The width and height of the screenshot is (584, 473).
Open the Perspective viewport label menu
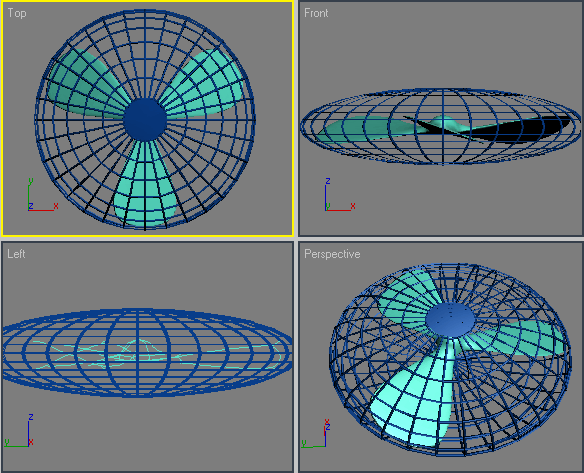(332, 254)
